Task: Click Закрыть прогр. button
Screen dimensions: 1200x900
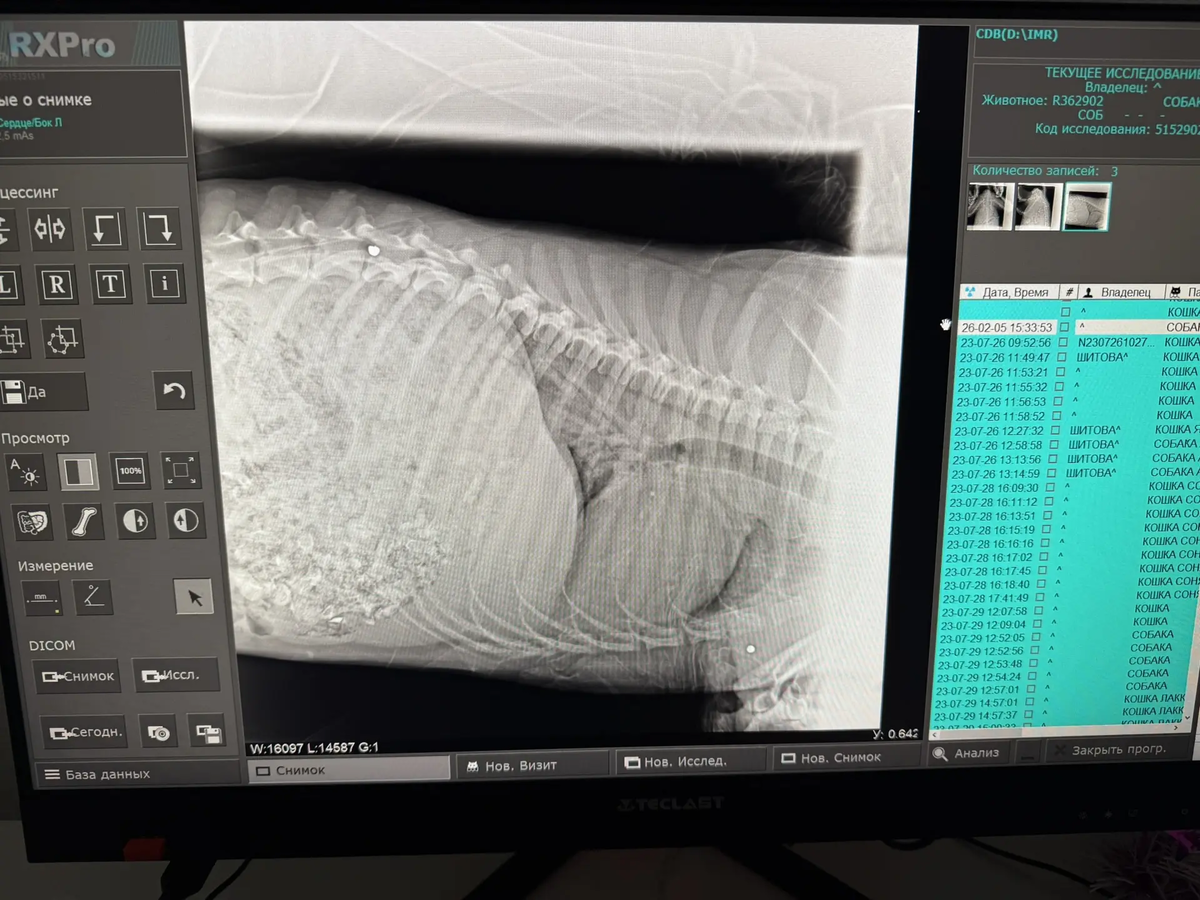Action: (x=1118, y=749)
